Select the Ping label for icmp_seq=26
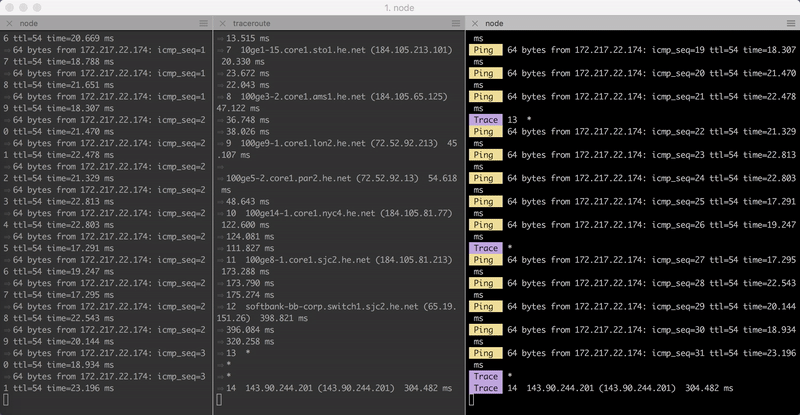The image size is (800, 415). tap(486, 225)
